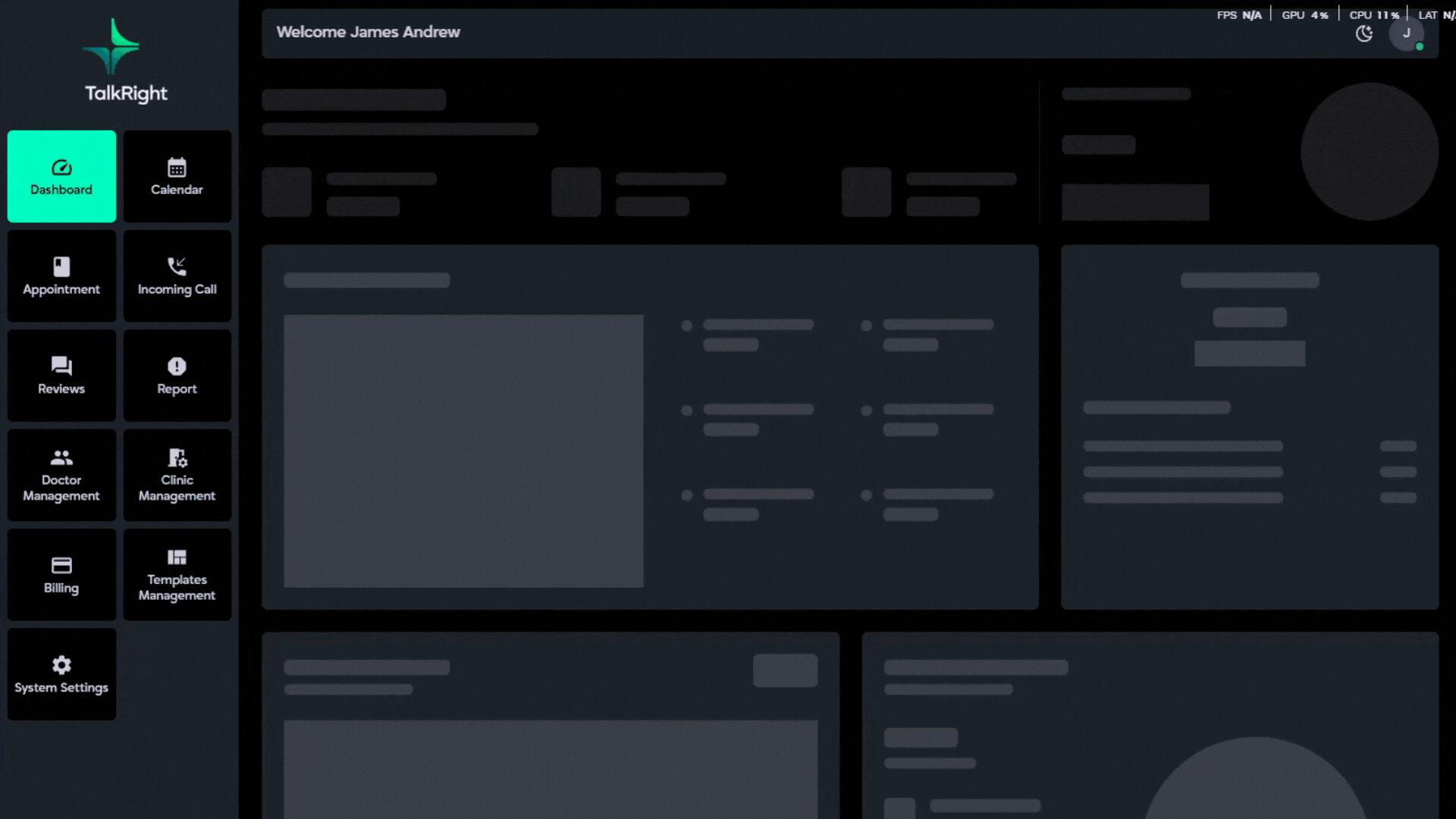The image size is (1456, 819).
Task: Click the Billing card icon
Action: pyautogui.click(x=61, y=565)
